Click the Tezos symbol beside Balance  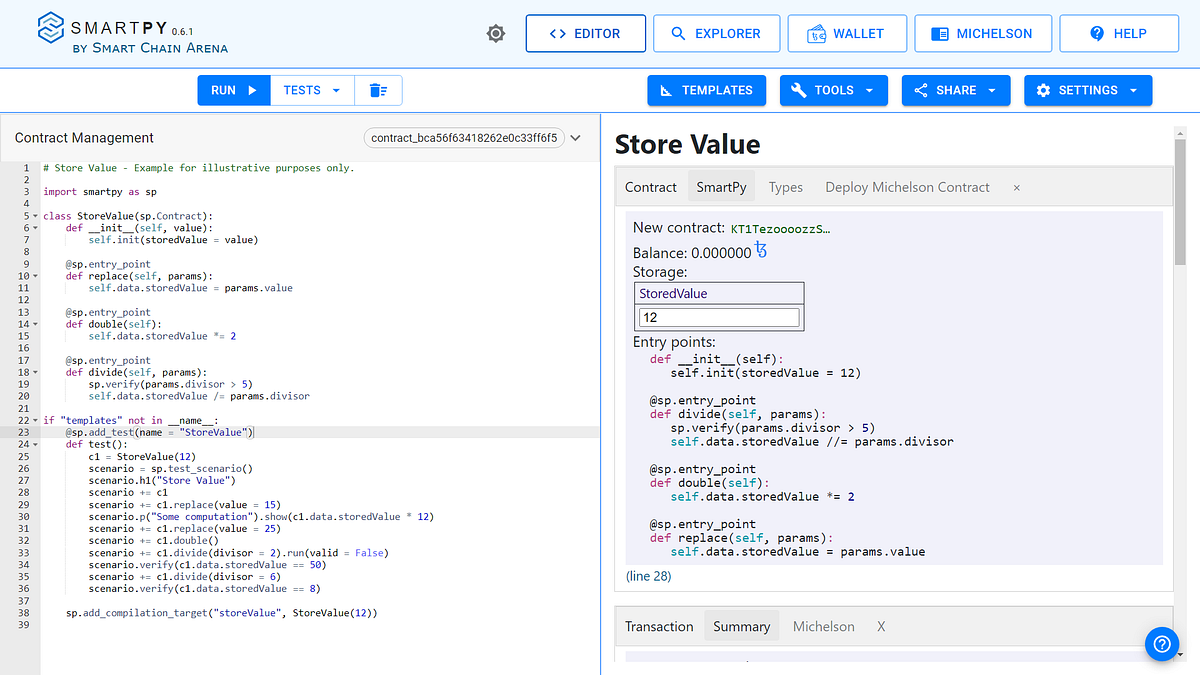coord(760,252)
